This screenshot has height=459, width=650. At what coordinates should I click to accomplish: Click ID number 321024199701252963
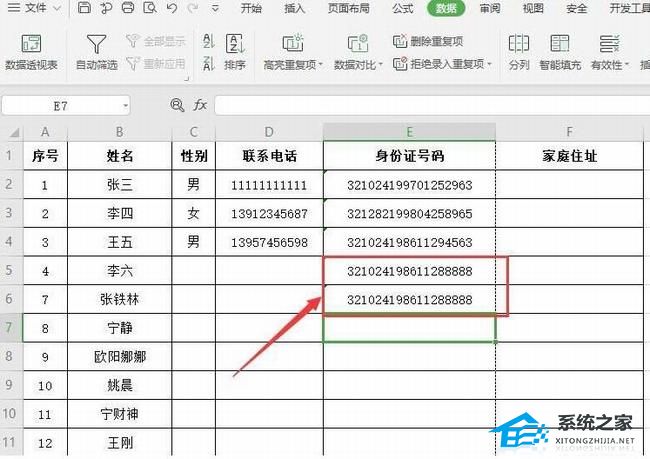pos(409,185)
